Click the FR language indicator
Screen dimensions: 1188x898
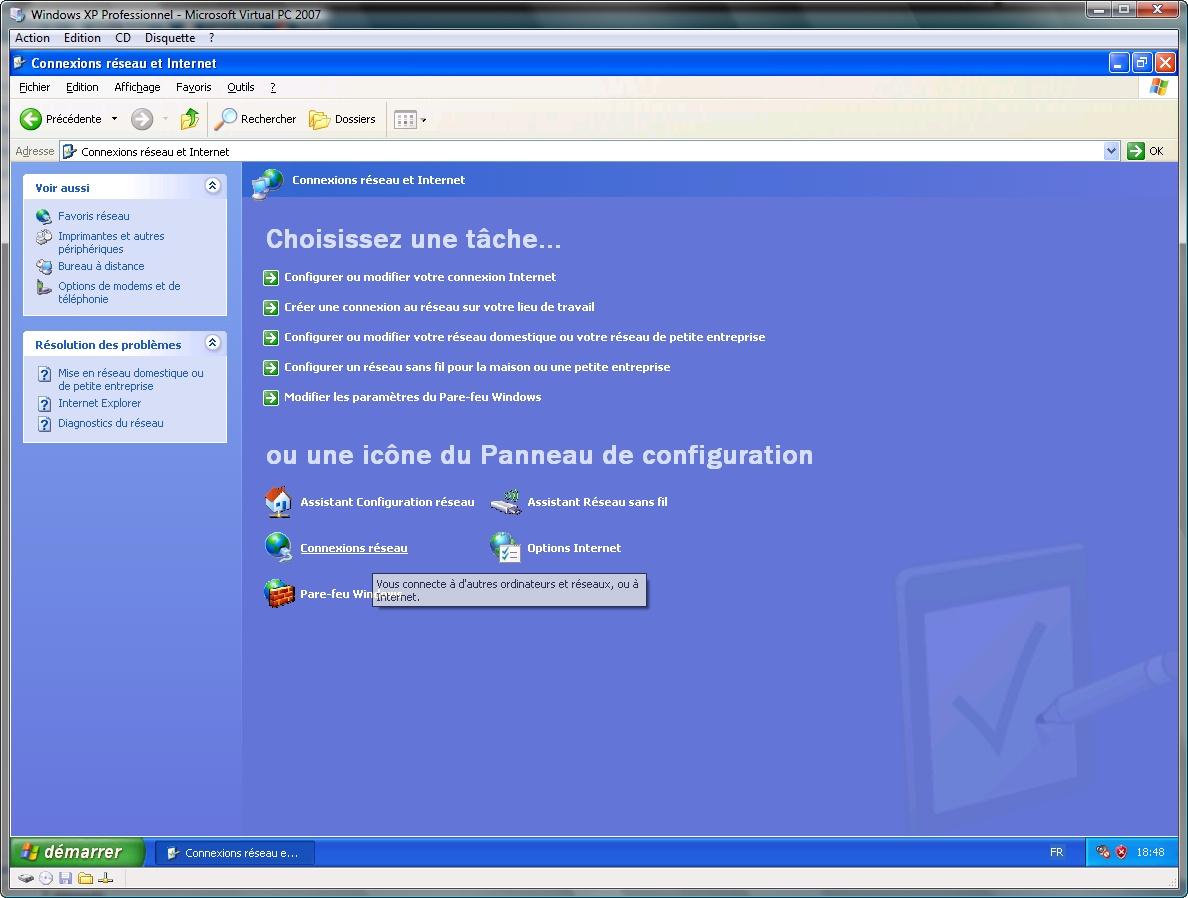click(1056, 853)
